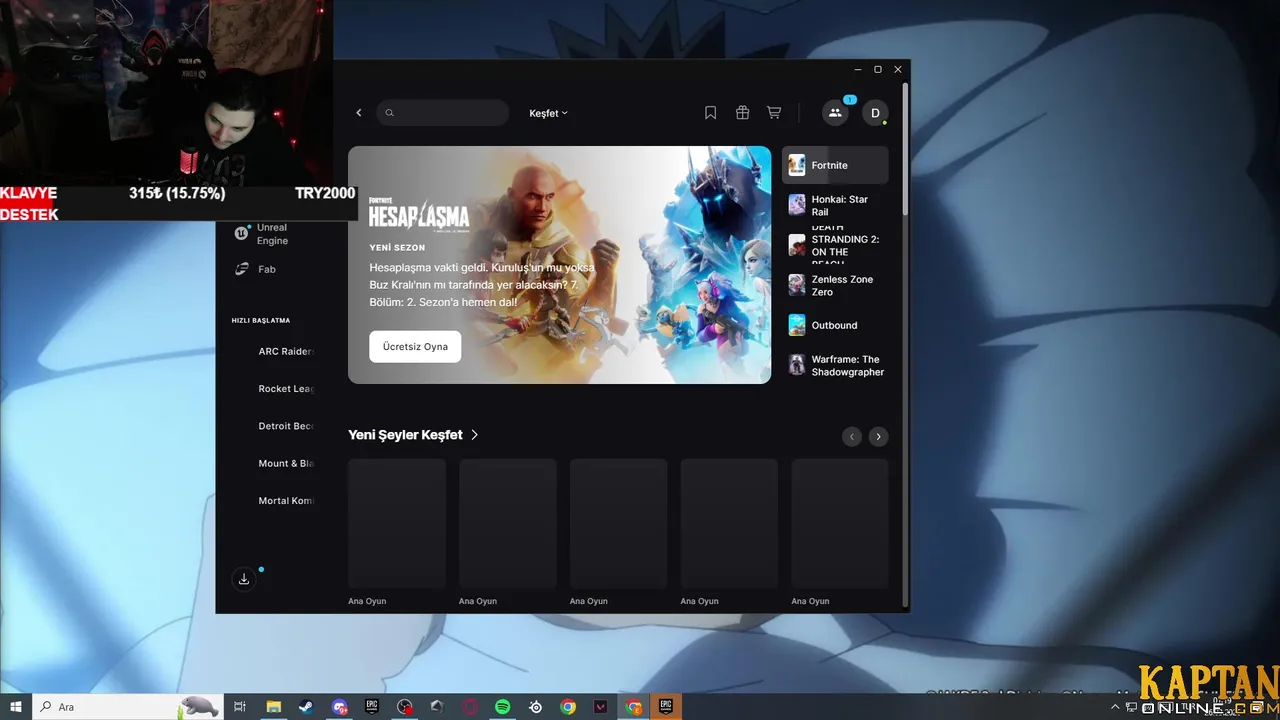Click the Ara taskbar search box

(128, 707)
